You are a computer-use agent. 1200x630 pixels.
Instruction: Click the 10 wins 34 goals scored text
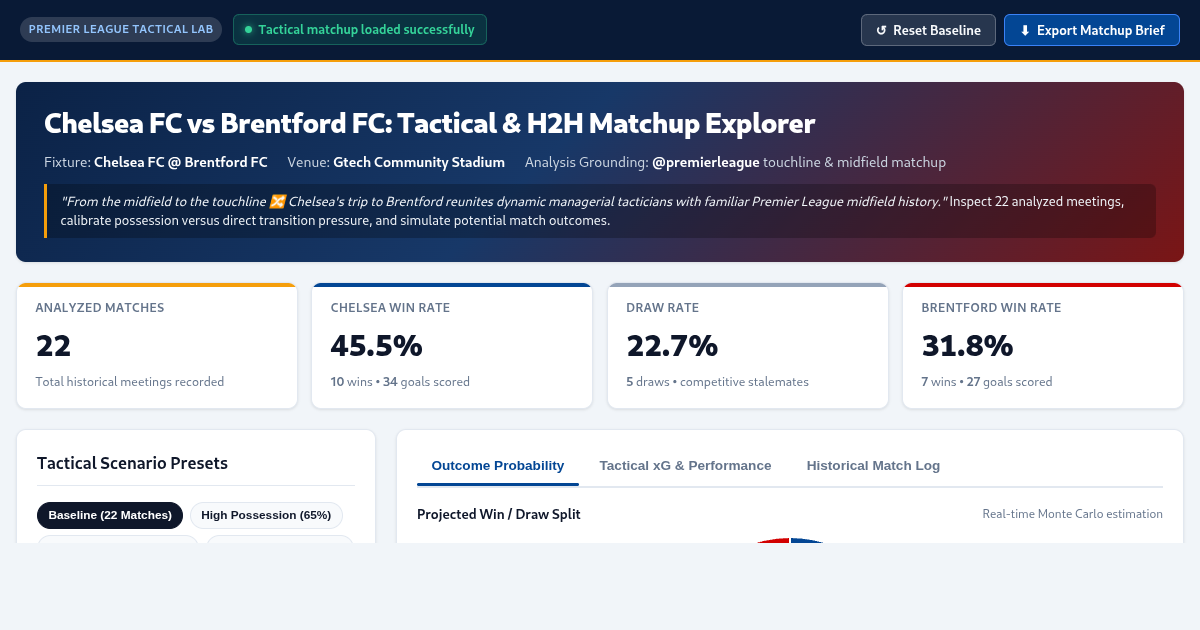pyautogui.click(x=400, y=382)
